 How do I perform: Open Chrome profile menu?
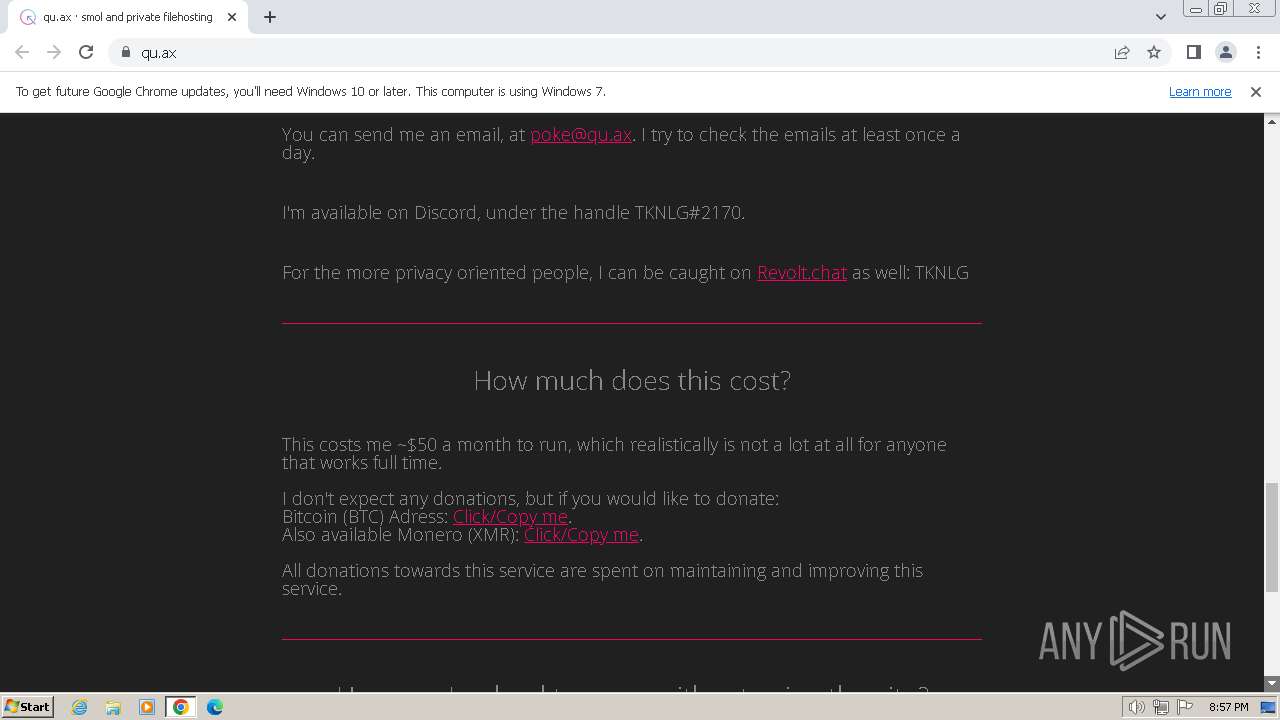[x=1225, y=52]
